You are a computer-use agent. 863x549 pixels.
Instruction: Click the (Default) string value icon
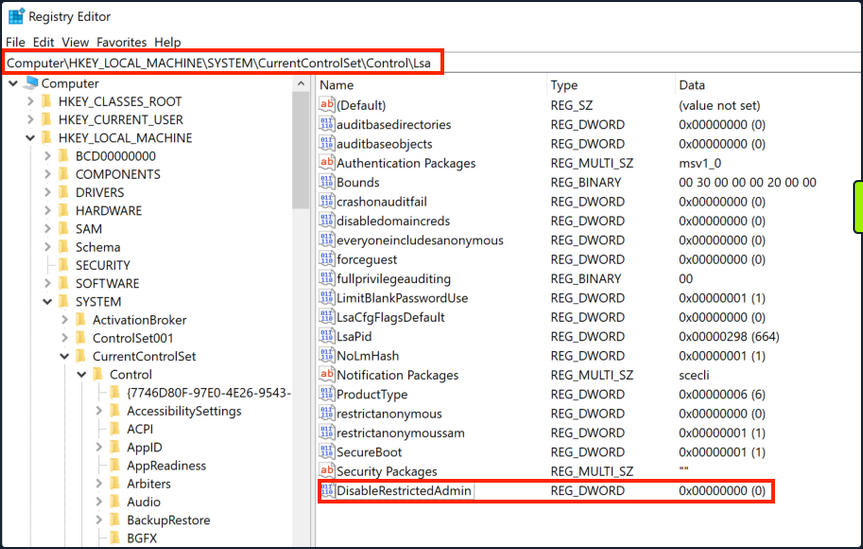327,105
